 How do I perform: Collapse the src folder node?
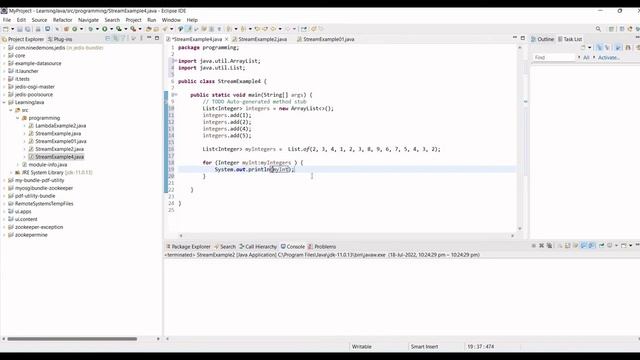click(11, 110)
